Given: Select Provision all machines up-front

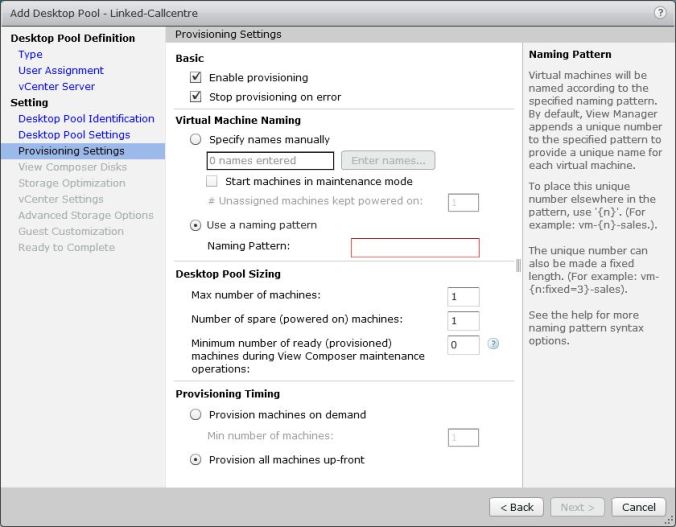Looking at the screenshot, I should point(196,460).
